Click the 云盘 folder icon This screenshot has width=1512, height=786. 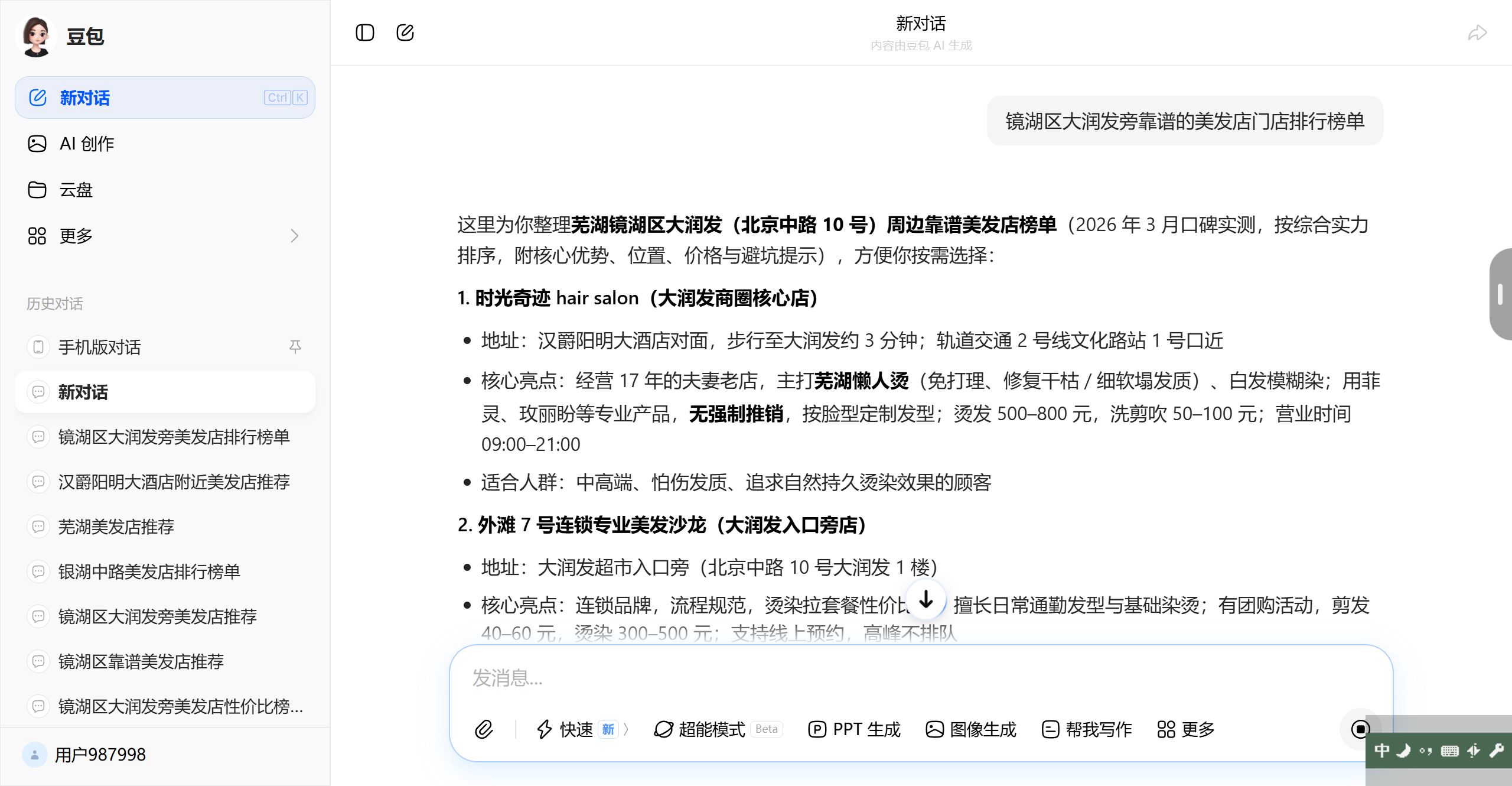pyautogui.click(x=37, y=190)
